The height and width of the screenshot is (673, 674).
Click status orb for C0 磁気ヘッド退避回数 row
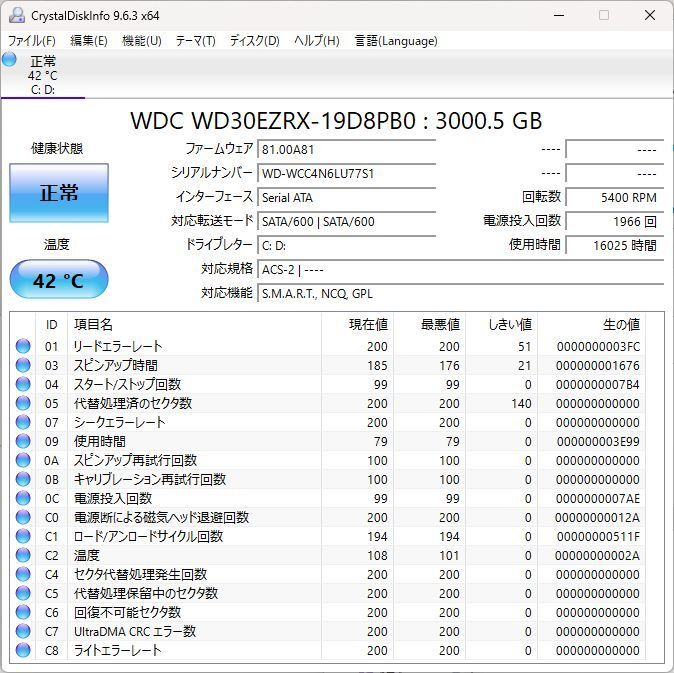pyautogui.click(x=23, y=517)
